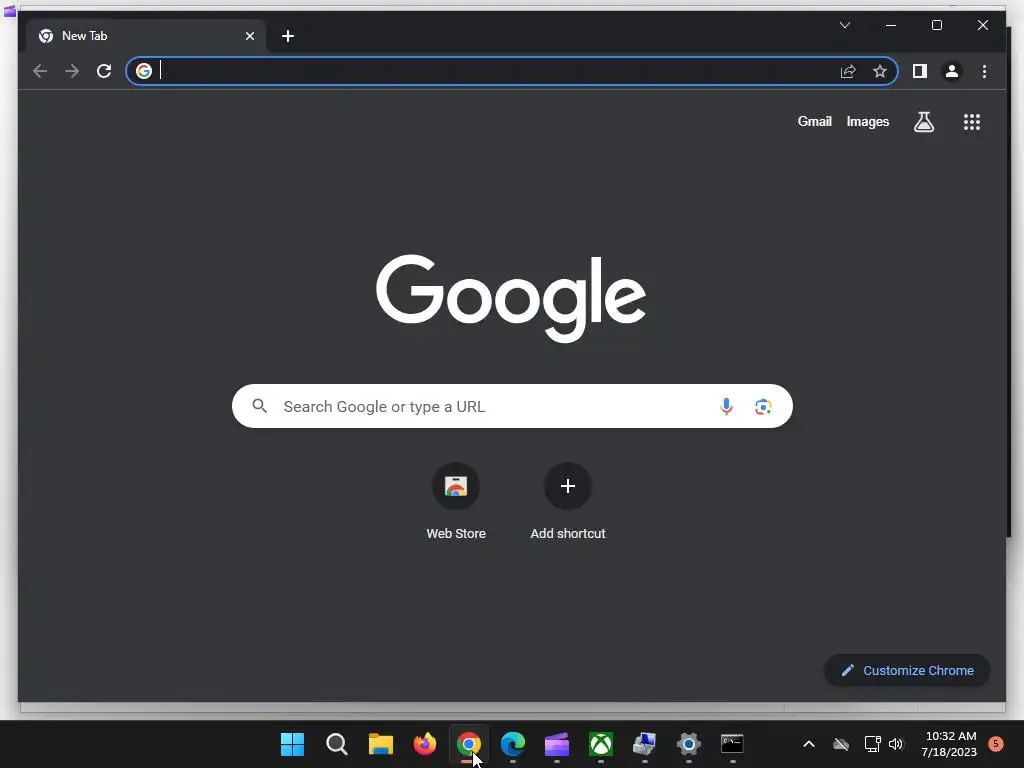This screenshot has width=1024, height=768.
Task: Open the Command Prompt taskbar icon
Action: tap(732, 744)
